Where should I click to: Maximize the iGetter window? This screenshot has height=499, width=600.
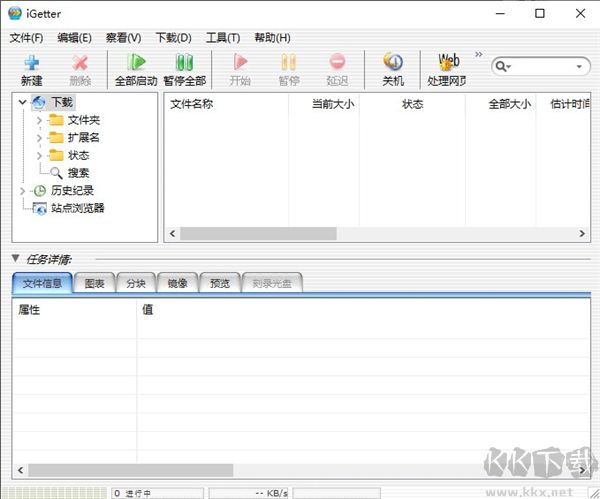click(x=540, y=13)
